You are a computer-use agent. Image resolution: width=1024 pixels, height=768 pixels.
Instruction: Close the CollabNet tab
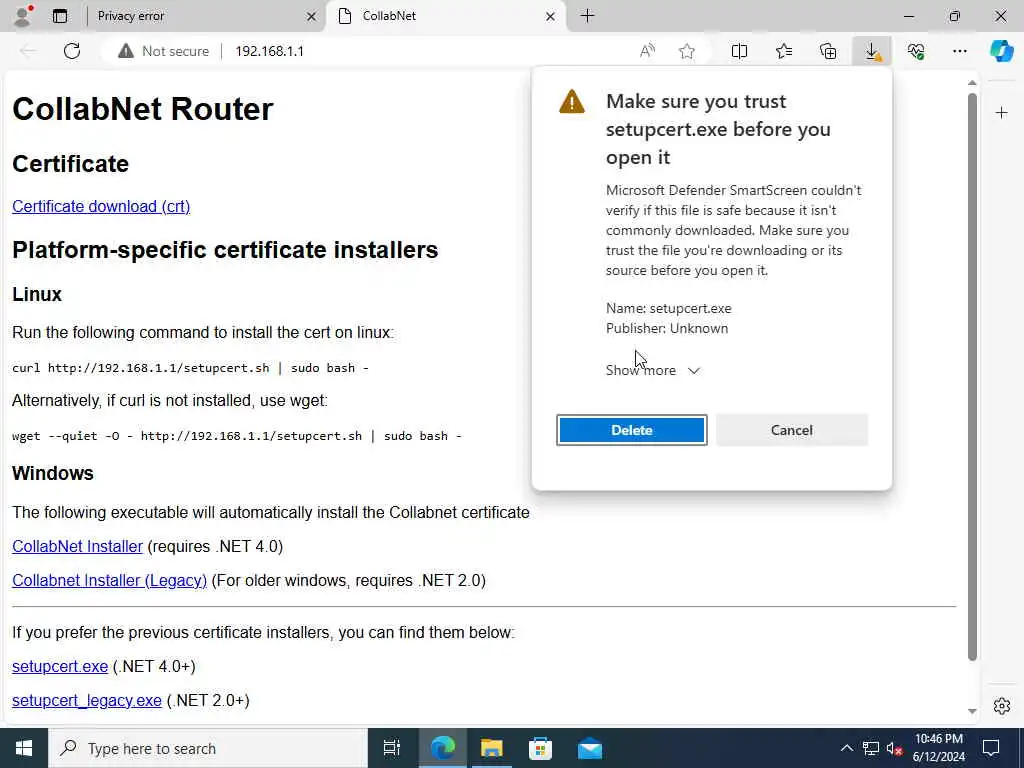tap(551, 16)
